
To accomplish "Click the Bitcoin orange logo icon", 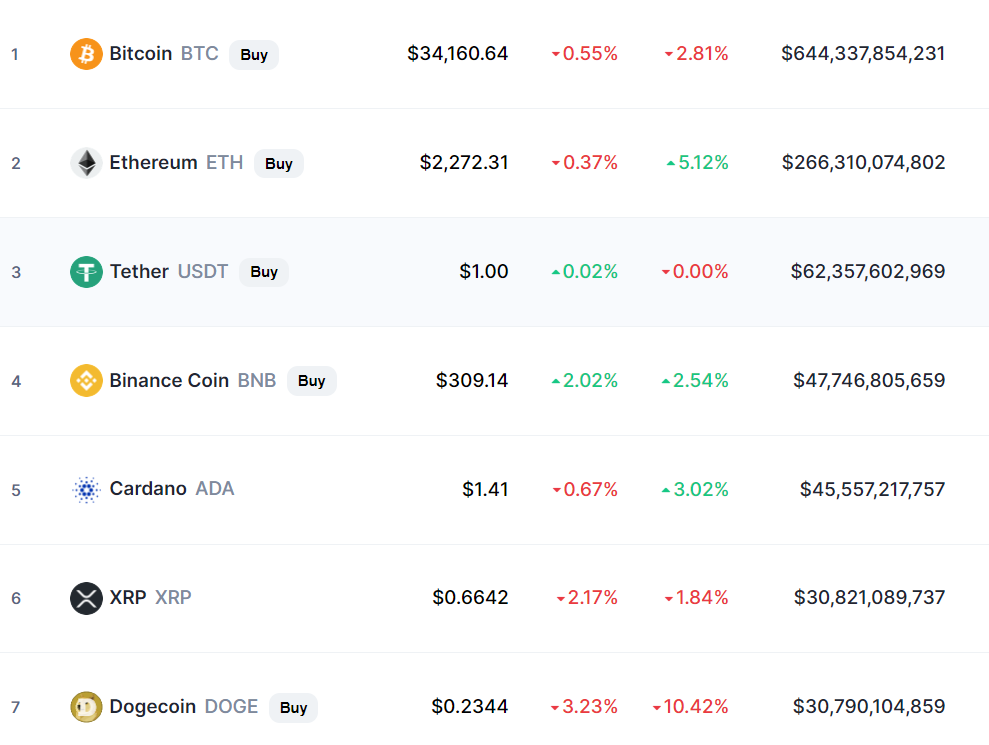I will point(86,54).
